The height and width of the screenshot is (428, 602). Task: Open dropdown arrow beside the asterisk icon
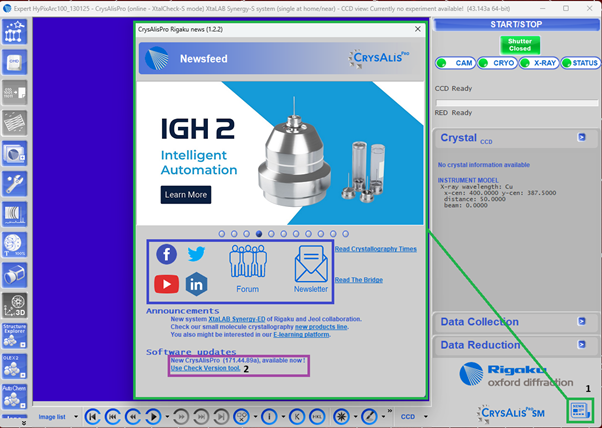356,416
